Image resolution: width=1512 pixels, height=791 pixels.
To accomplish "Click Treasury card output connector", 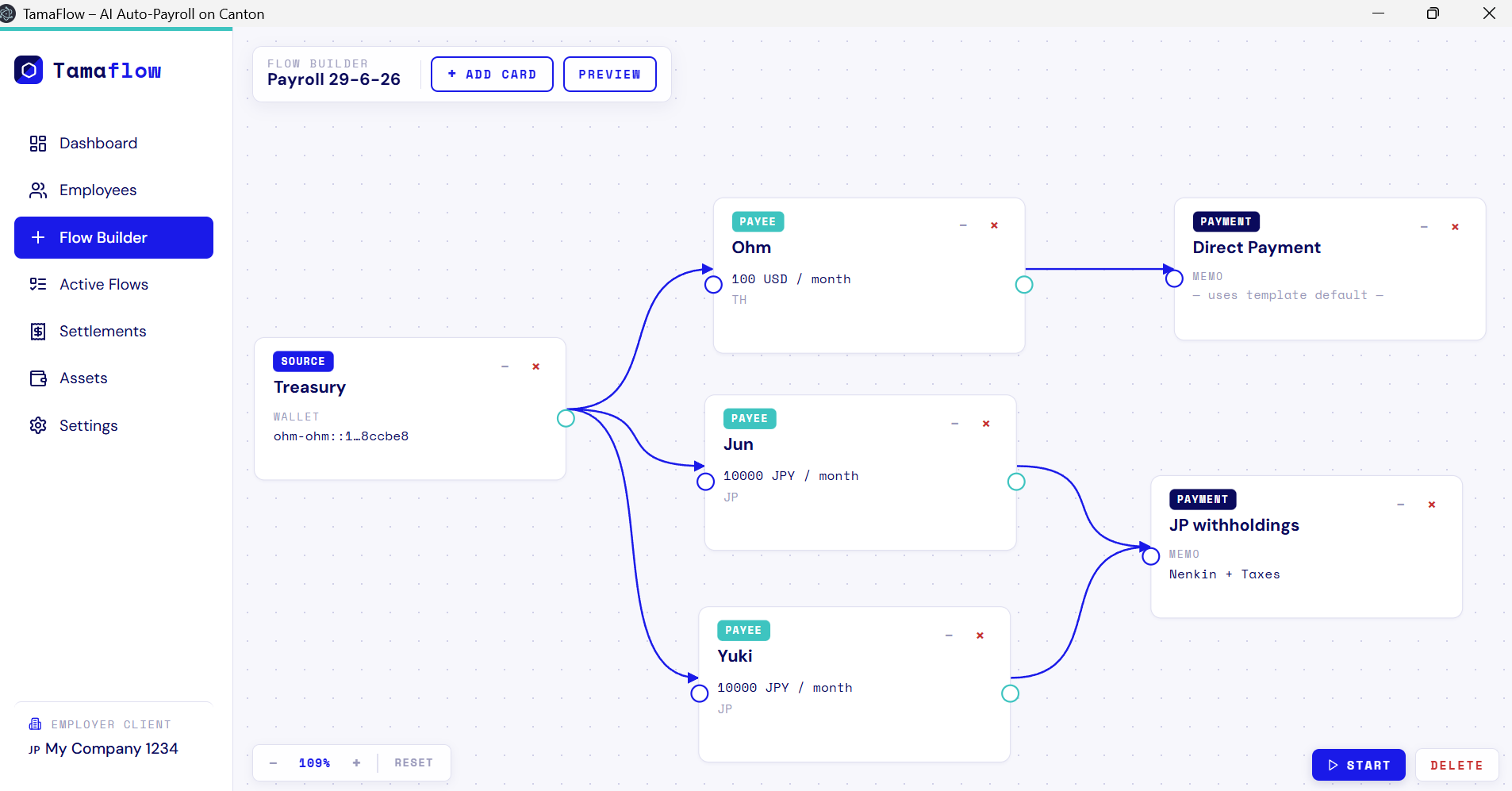I will (x=566, y=418).
